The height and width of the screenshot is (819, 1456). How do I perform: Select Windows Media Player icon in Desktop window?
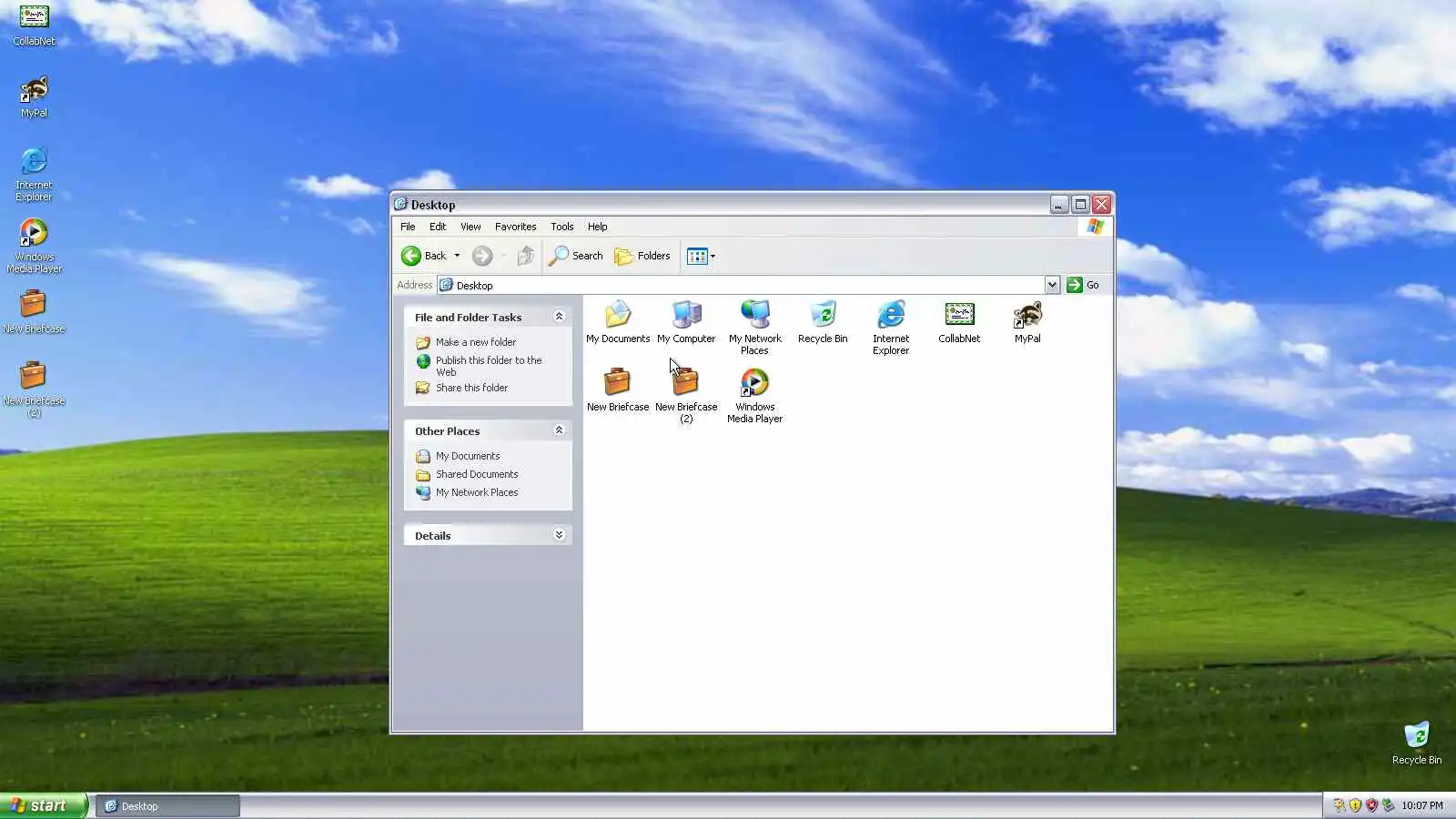(x=754, y=395)
